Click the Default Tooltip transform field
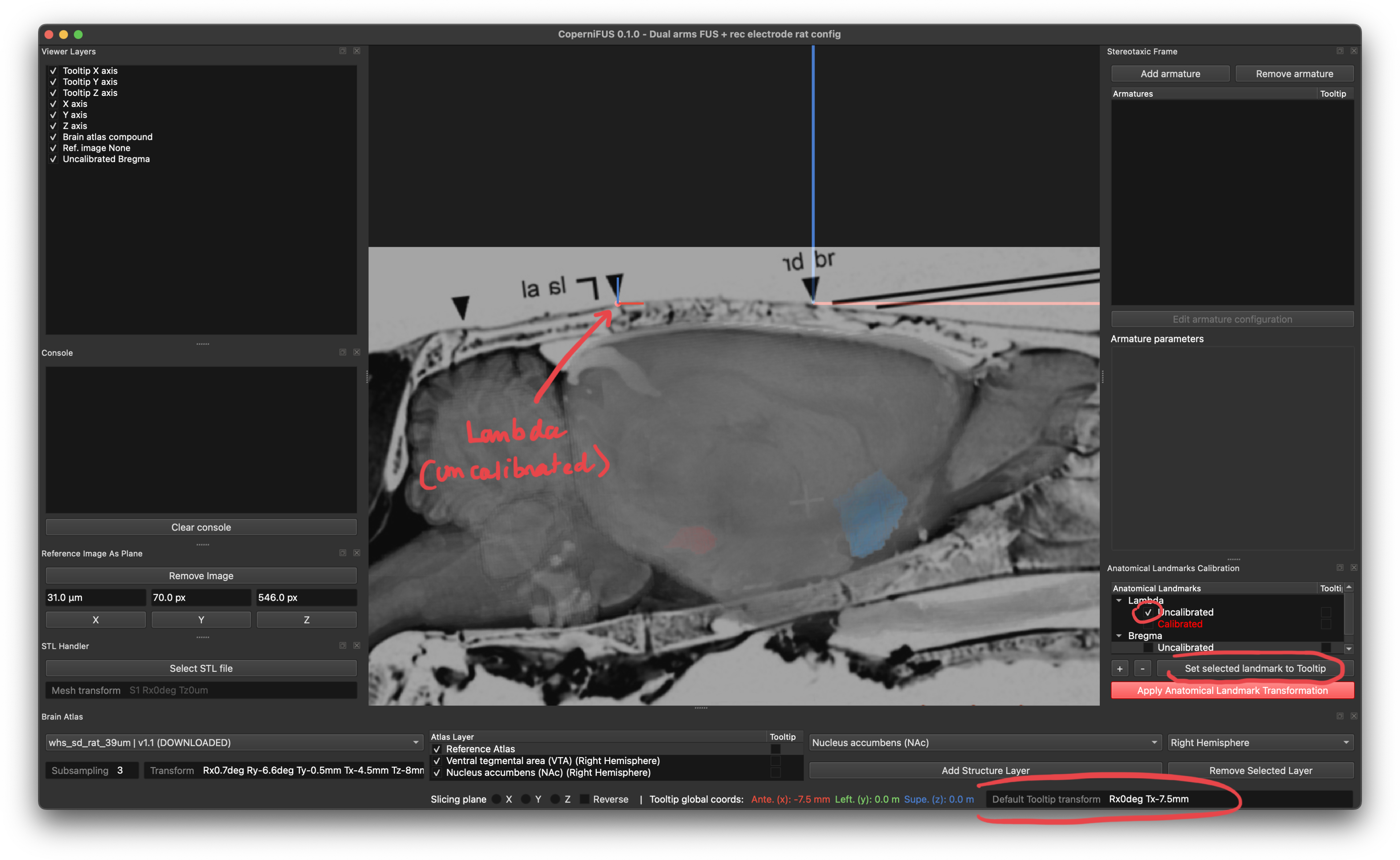This screenshot has height=860, width=1400. click(1169, 799)
